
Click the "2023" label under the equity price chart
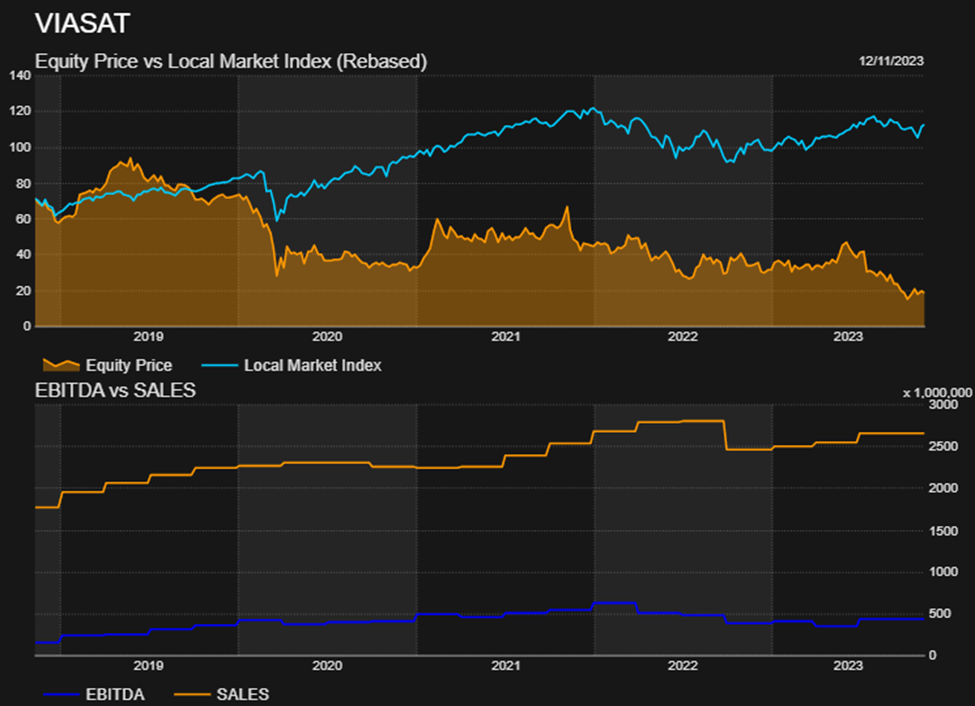point(848,337)
